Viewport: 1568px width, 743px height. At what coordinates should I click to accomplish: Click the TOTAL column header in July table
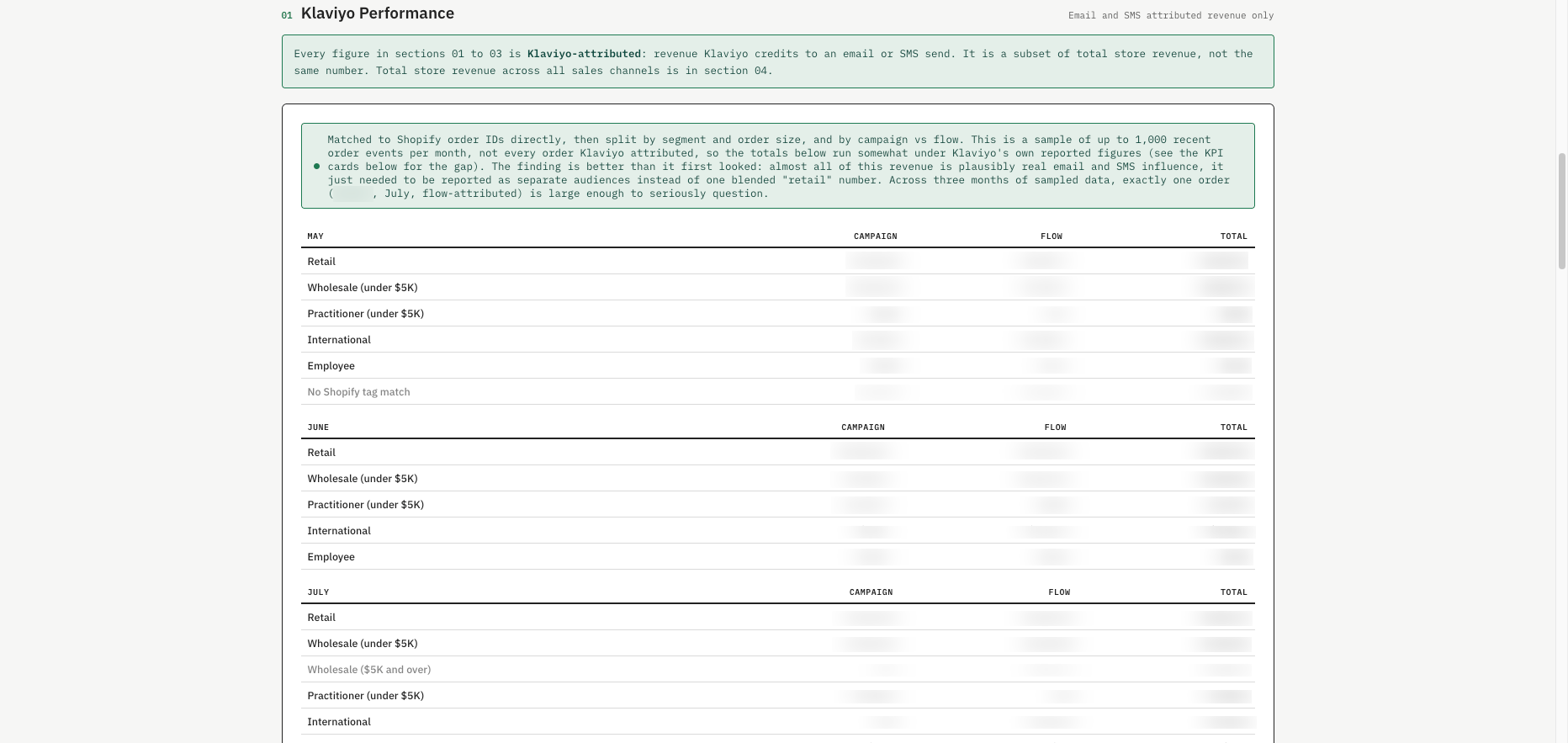coord(1234,592)
